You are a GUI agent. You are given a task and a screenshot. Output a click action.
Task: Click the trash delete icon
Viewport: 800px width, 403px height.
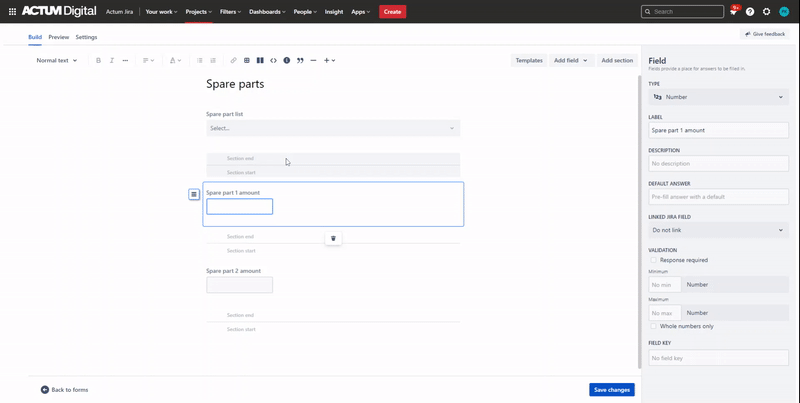[333, 238]
